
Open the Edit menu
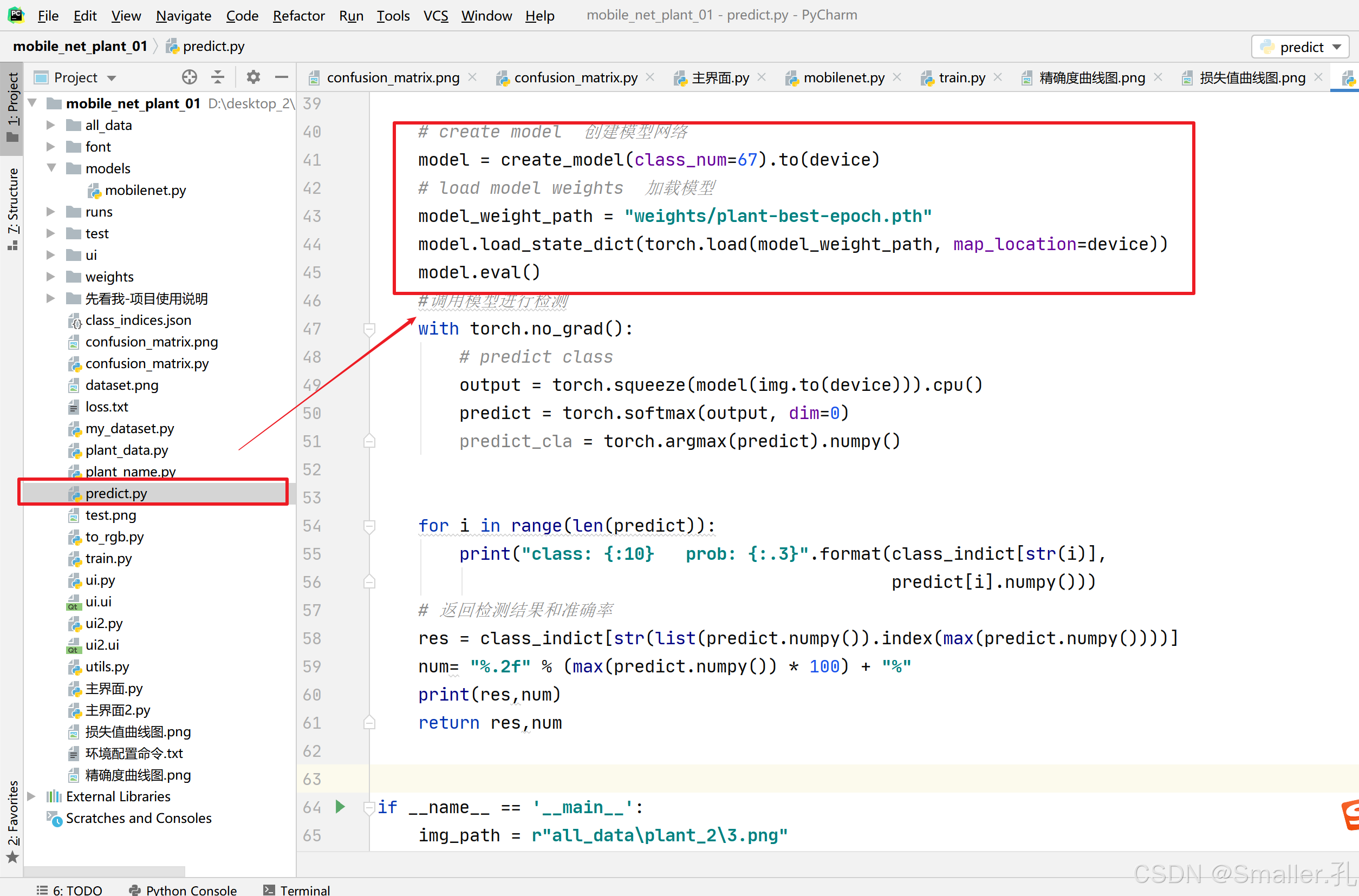[x=84, y=15]
